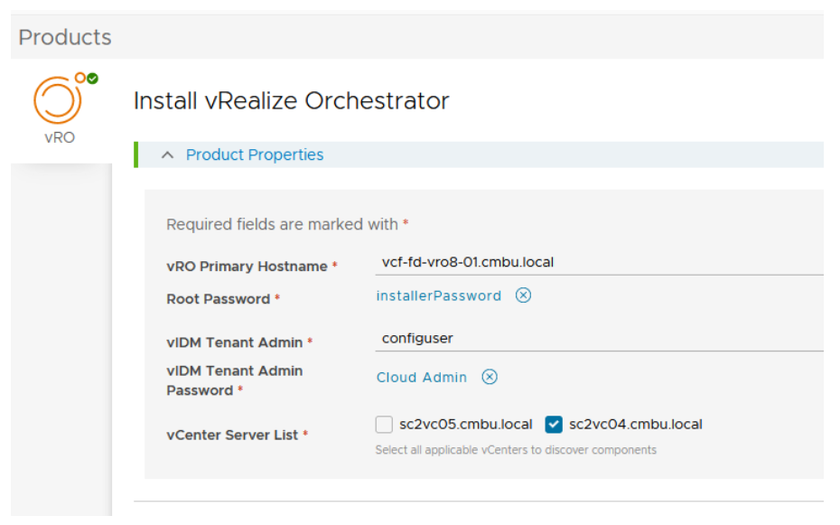
Task: Click the Products header
Action: (65, 38)
